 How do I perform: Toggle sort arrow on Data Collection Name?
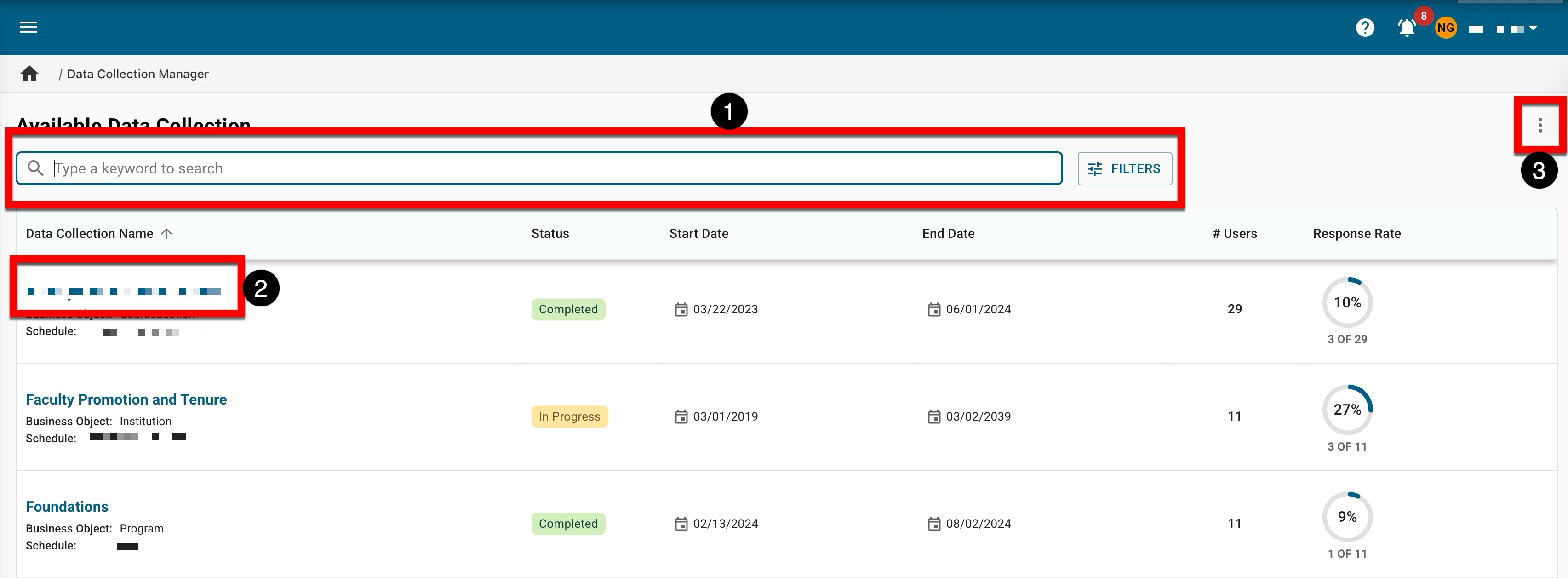[167, 234]
